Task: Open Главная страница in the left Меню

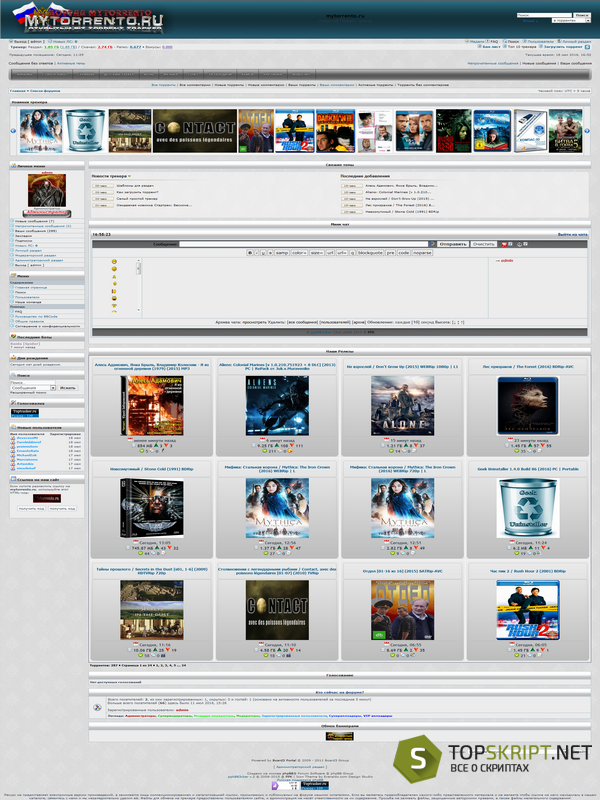Action: pyautogui.click(x=31, y=287)
